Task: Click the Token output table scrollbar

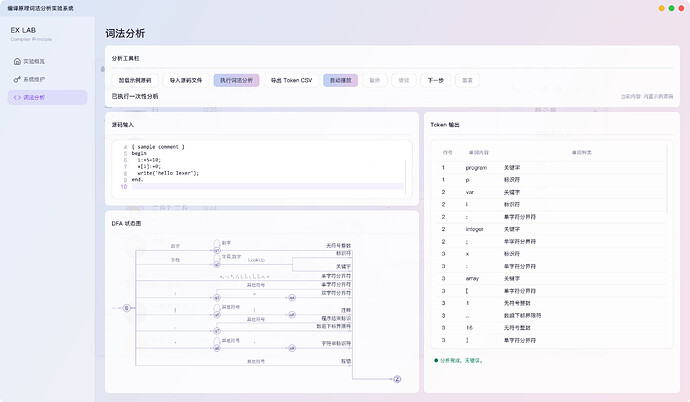Action: tap(667, 179)
